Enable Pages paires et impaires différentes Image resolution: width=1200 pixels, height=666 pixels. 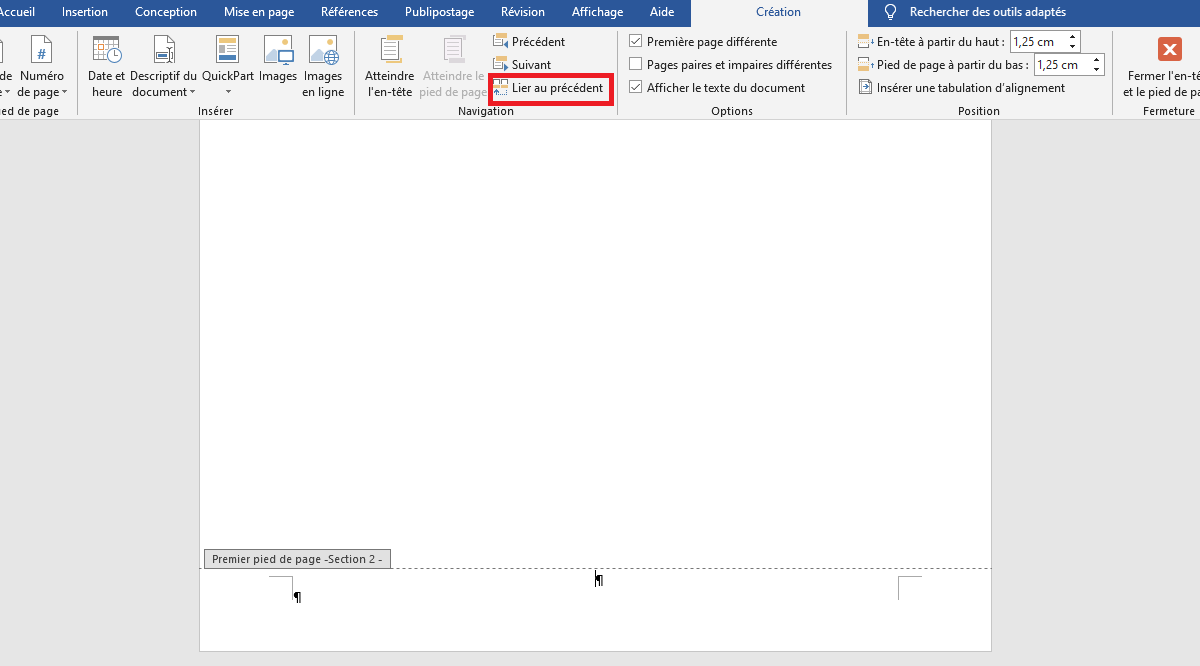click(636, 64)
